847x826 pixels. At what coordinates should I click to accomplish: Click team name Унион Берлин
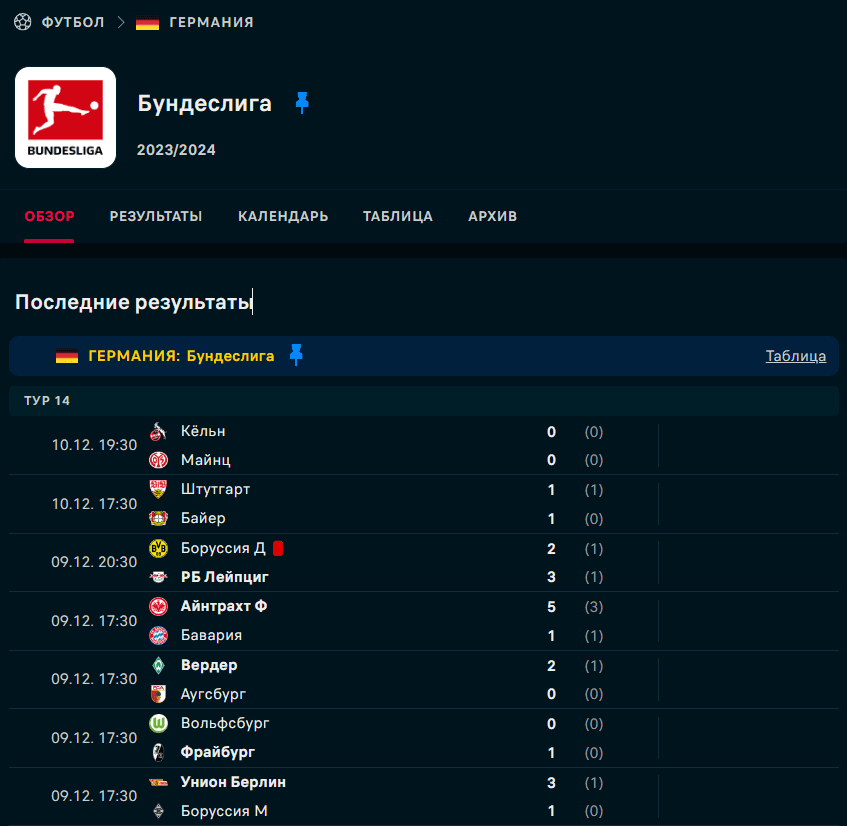(233, 782)
